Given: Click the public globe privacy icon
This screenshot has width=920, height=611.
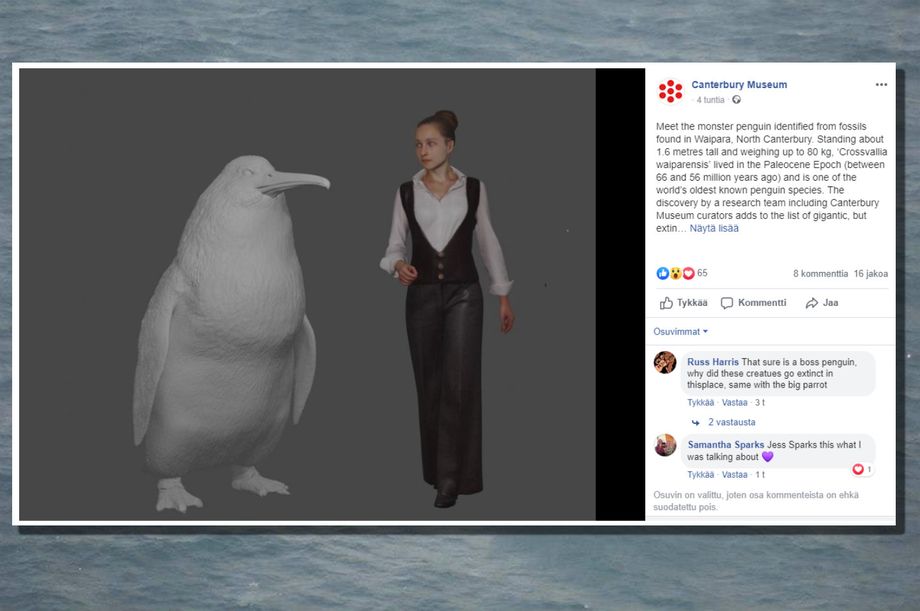Looking at the screenshot, I should tap(737, 100).
